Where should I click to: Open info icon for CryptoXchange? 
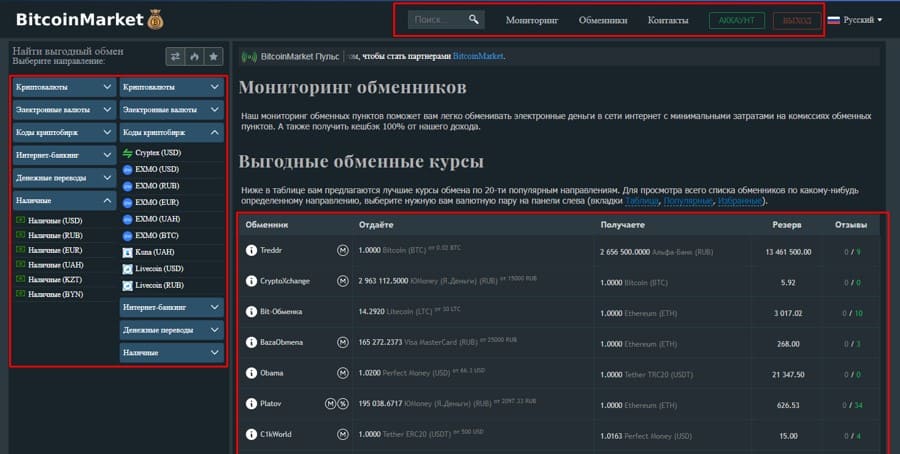tap(251, 281)
